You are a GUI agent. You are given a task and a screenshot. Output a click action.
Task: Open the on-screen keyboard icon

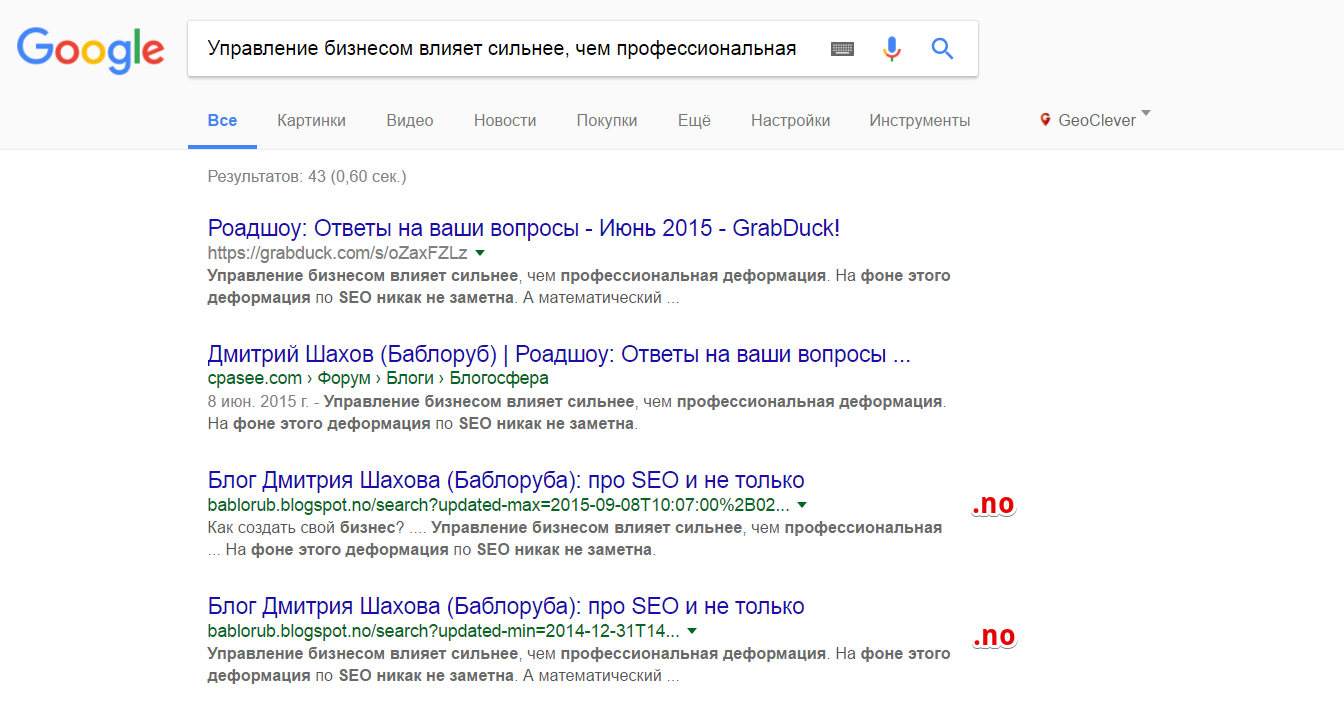(x=842, y=49)
